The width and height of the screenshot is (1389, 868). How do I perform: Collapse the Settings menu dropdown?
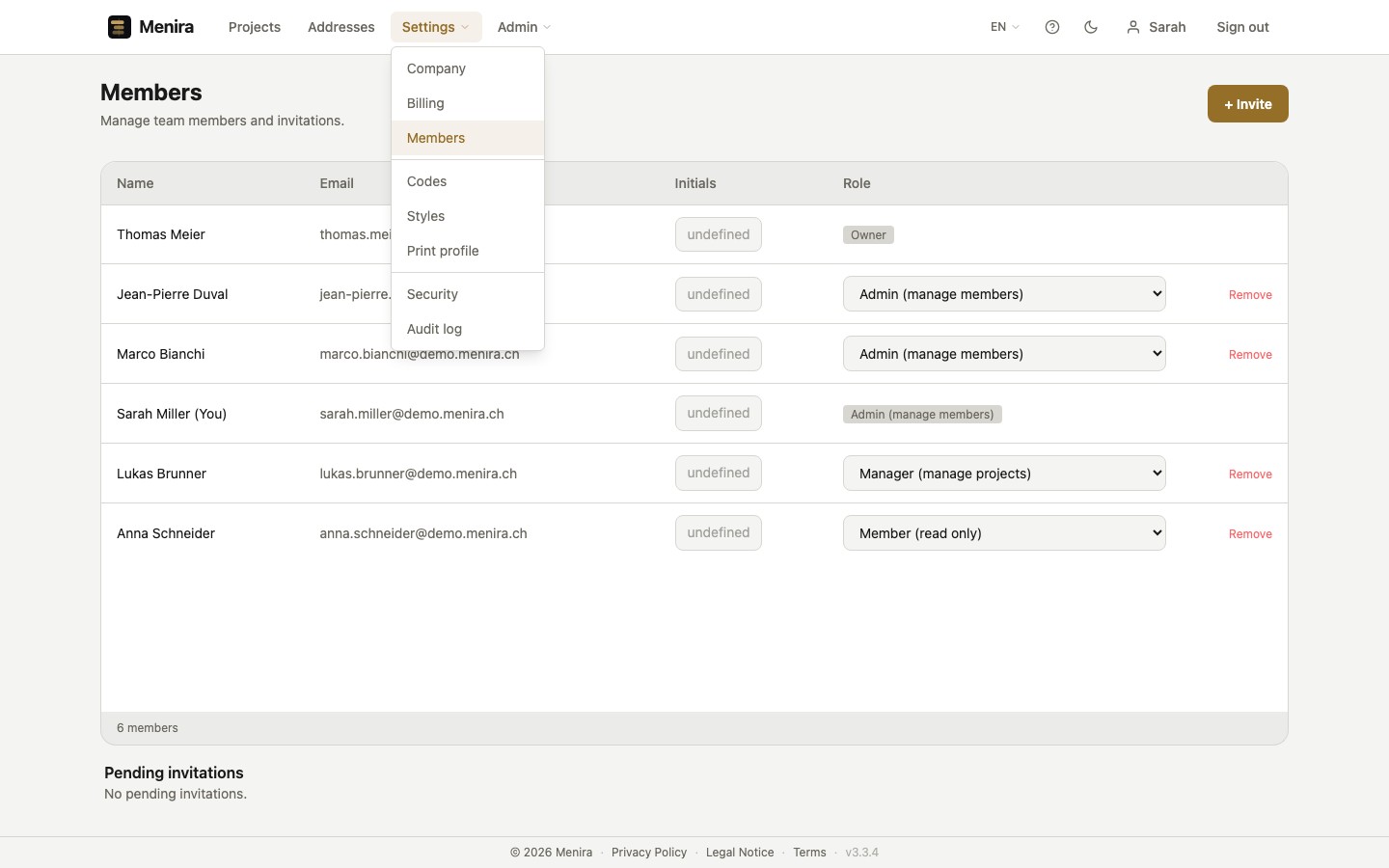coord(436,27)
